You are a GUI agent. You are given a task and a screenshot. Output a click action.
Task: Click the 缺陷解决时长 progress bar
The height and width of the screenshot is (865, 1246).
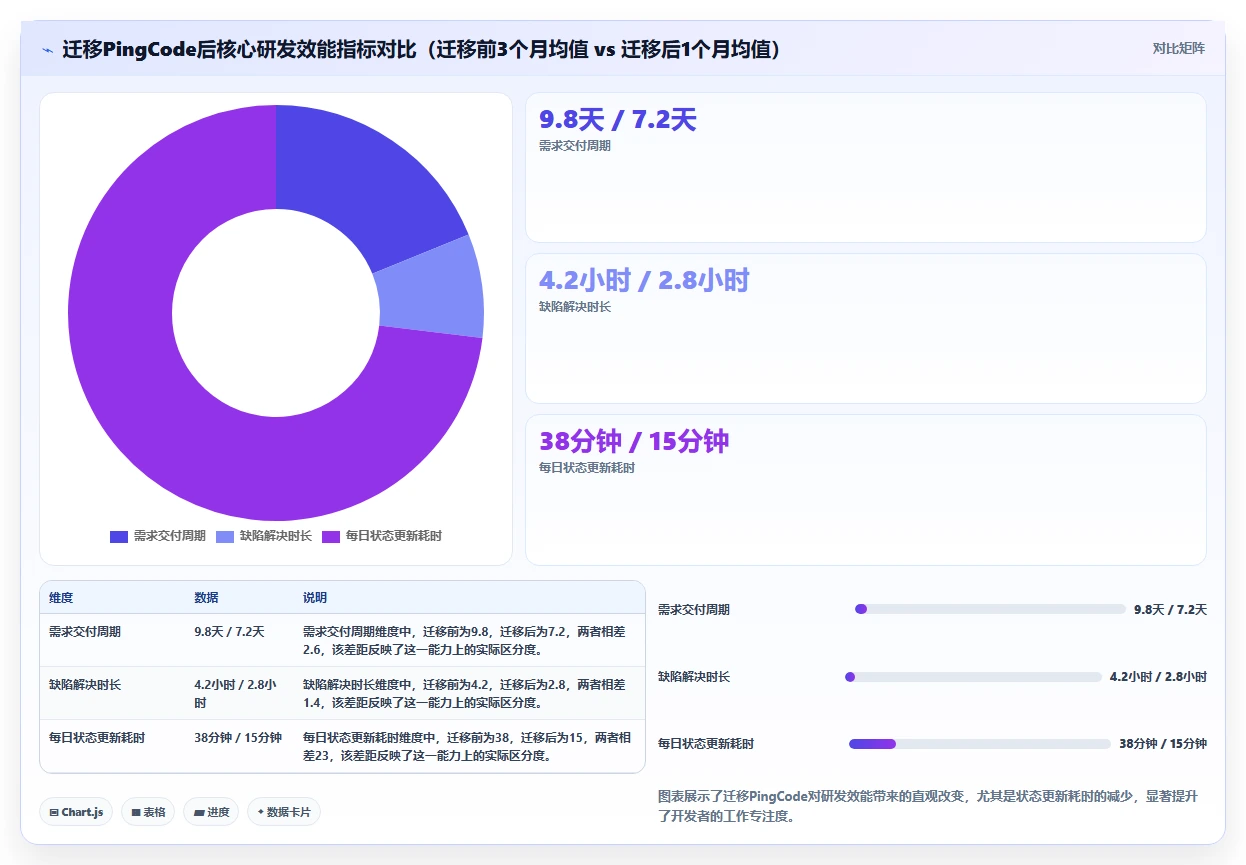973,677
